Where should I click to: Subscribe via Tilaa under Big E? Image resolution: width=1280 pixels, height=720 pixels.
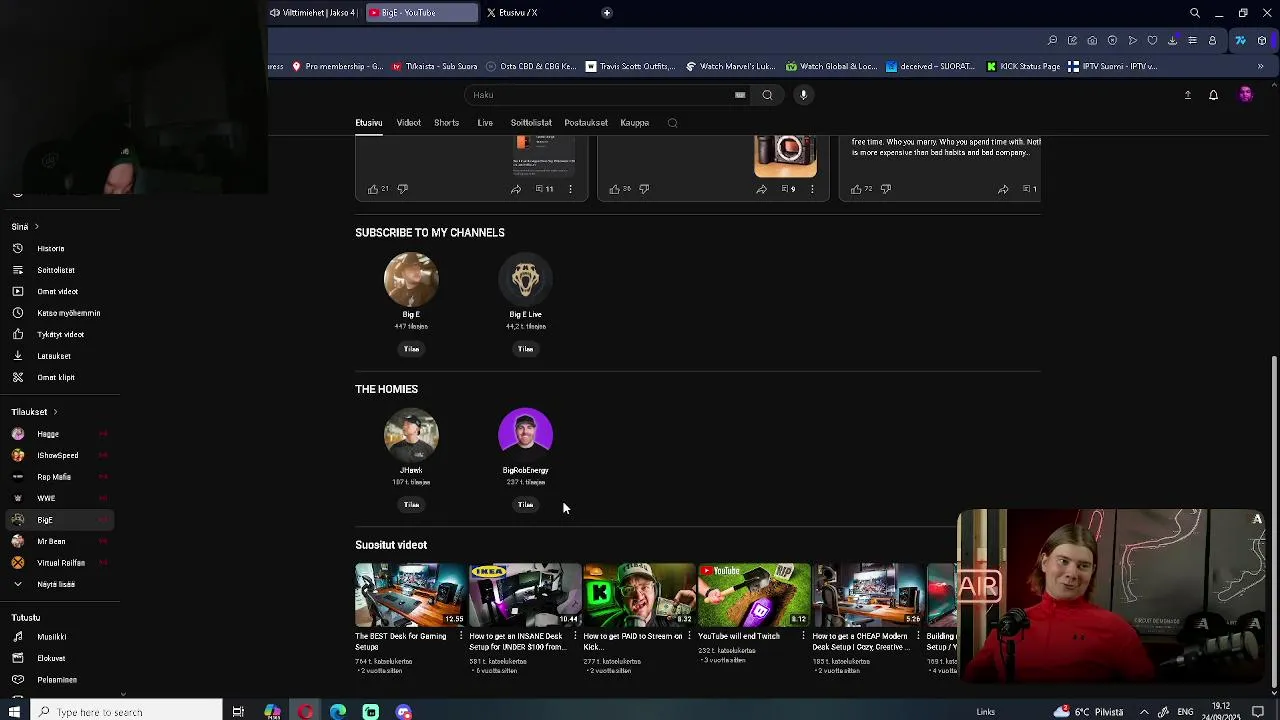pyautogui.click(x=411, y=349)
